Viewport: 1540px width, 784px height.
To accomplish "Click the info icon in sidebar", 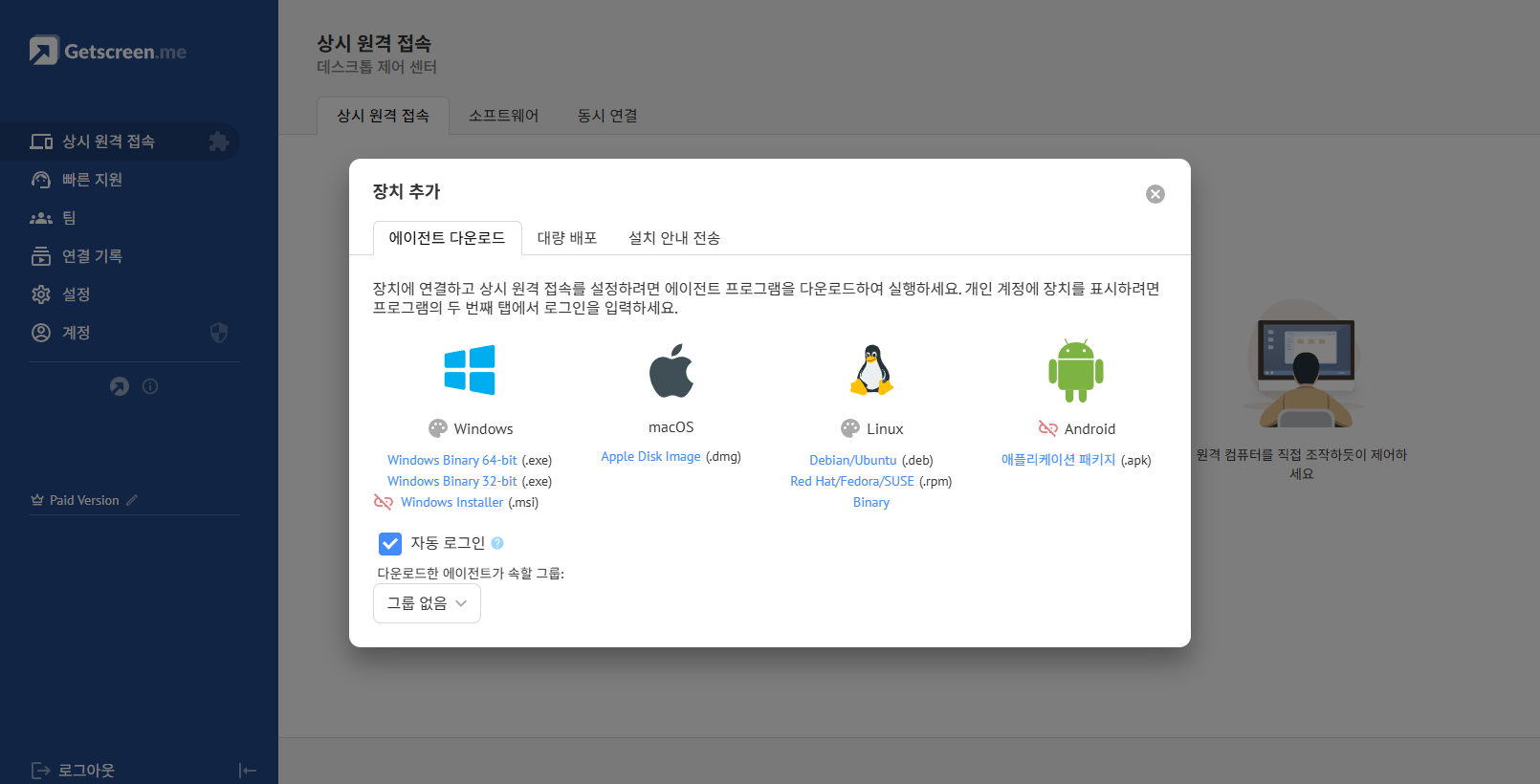I will tap(150, 386).
